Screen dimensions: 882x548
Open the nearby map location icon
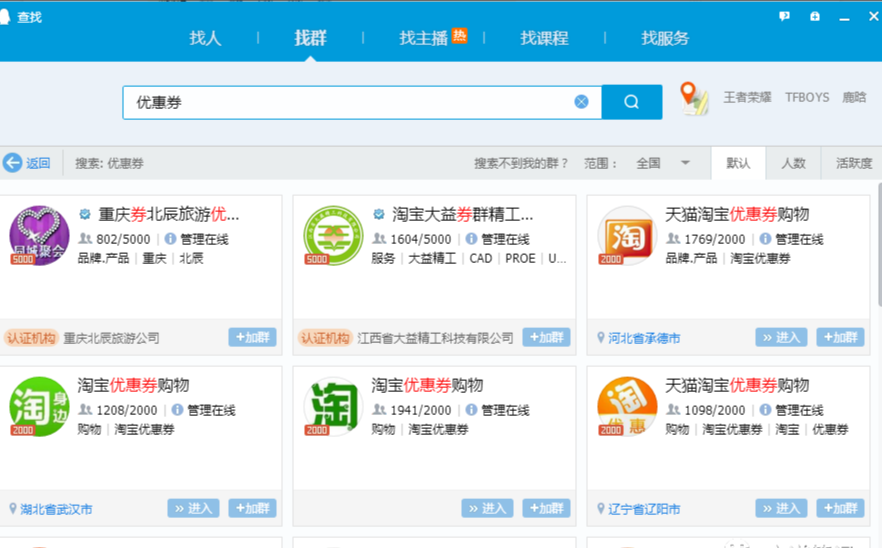point(694,98)
